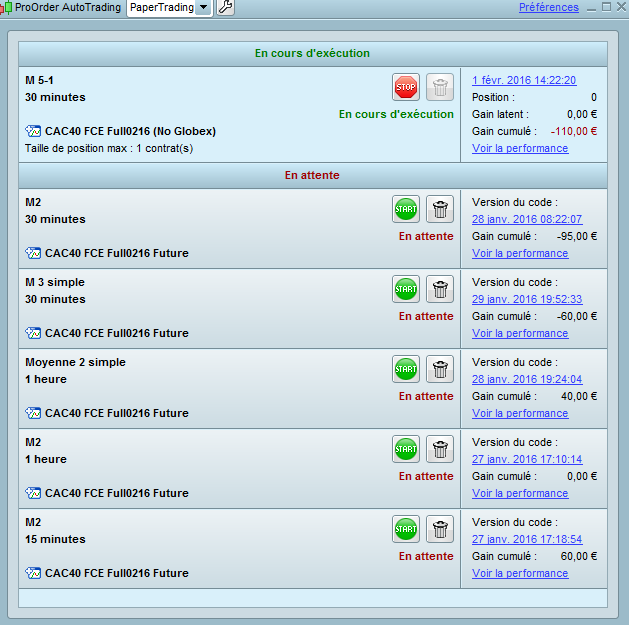The height and width of the screenshot is (625, 629).
Task: Click the '-60,00 €' cumulative gain value
Action: [x=577, y=316]
